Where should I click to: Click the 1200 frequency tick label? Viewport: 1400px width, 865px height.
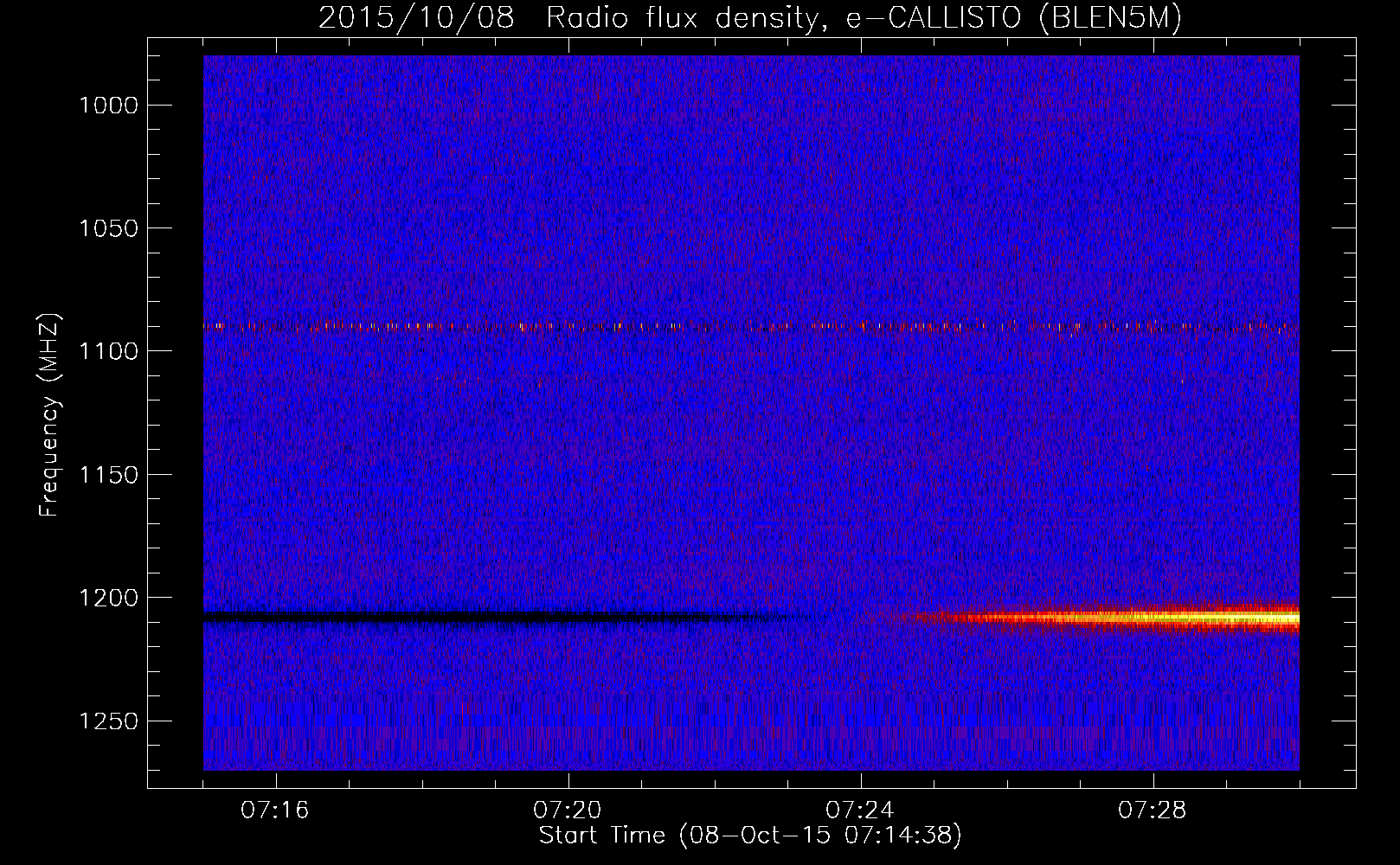(x=108, y=598)
